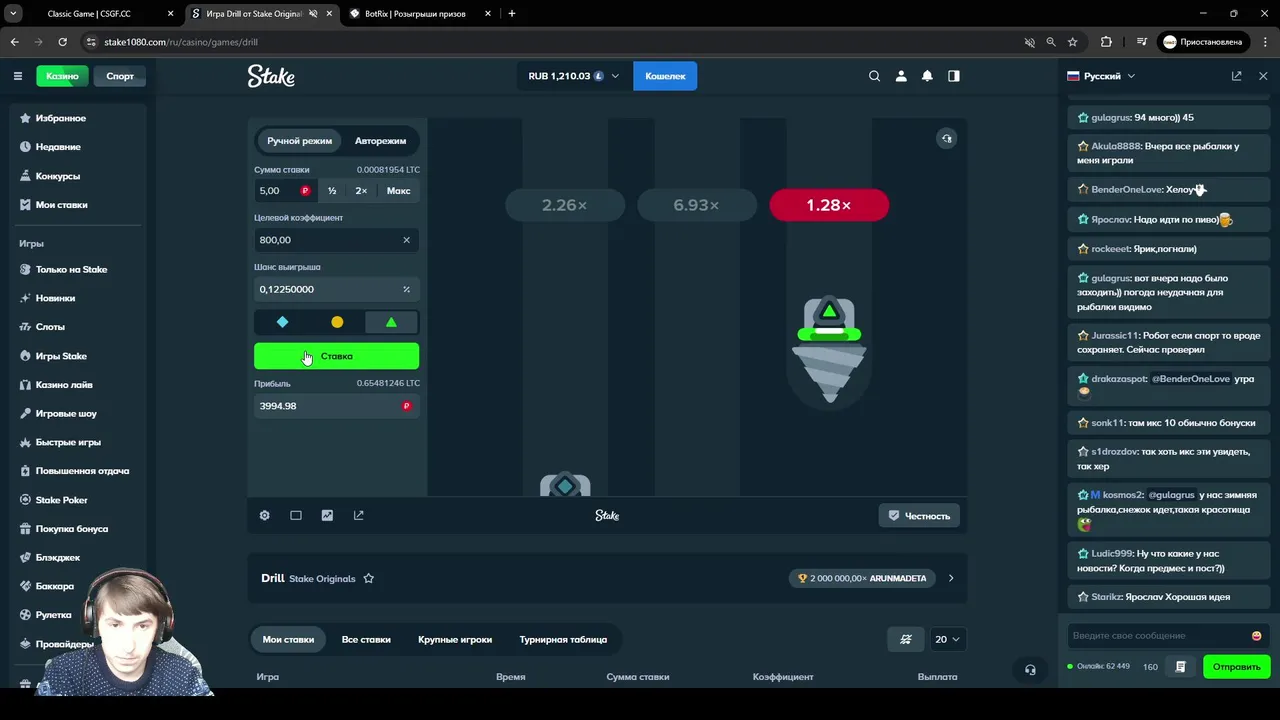Toggle theatre mode rectangle icon

click(x=296, y=515)
